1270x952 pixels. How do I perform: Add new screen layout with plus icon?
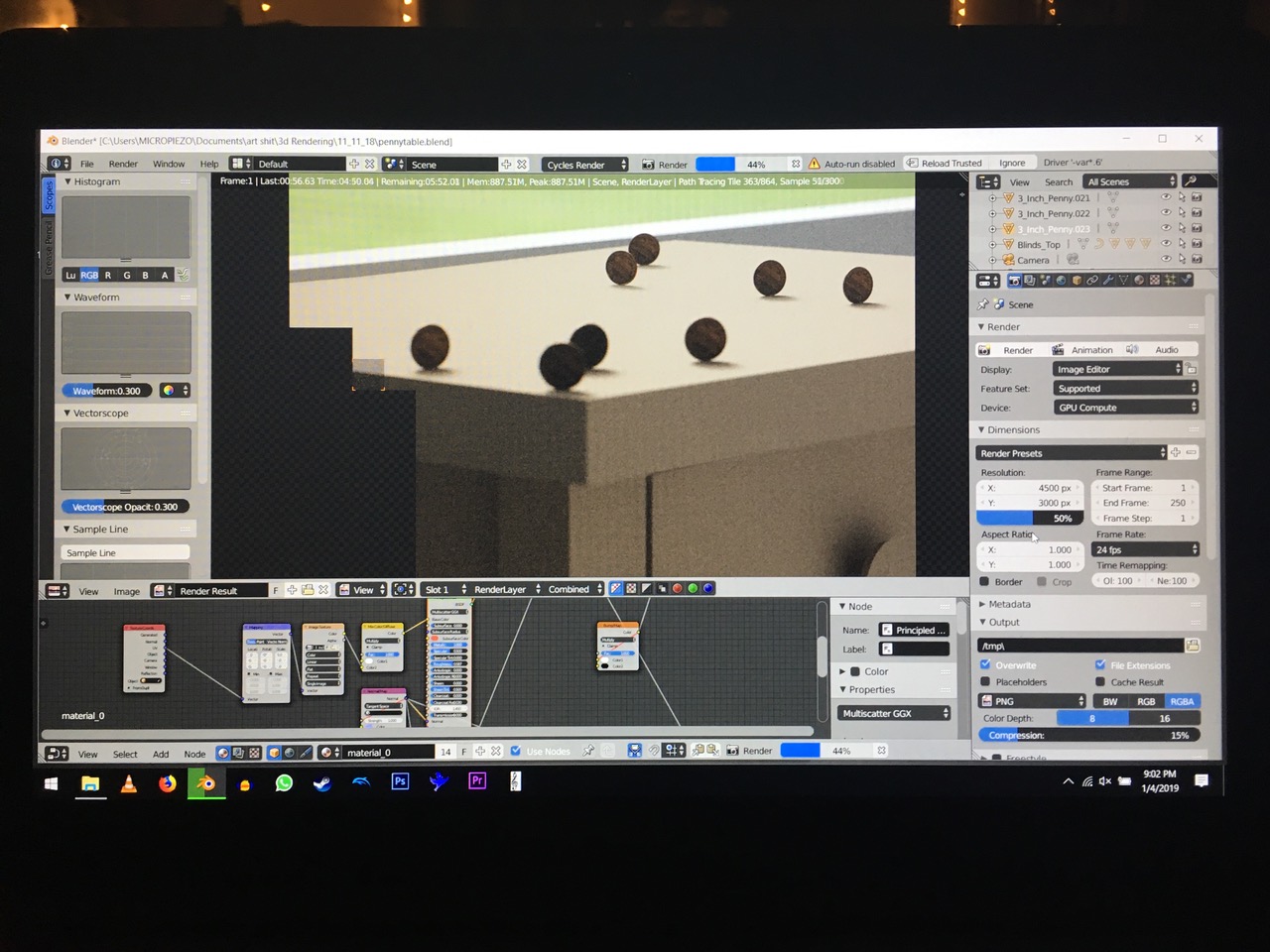pyautogui.click(x=354, y=164)
